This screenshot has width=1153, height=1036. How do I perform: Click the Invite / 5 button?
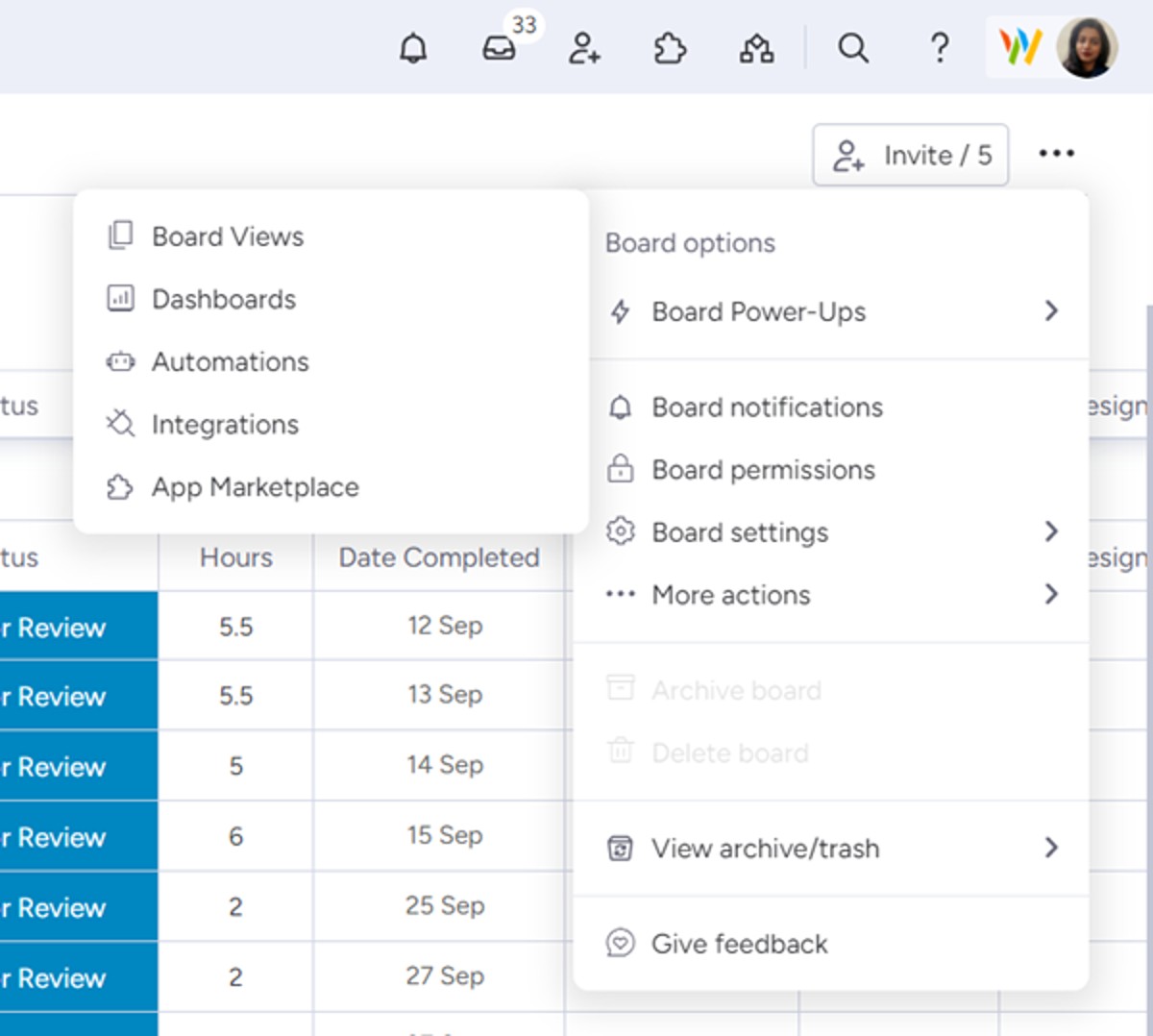pyautogui.click(x=910, y=155)
